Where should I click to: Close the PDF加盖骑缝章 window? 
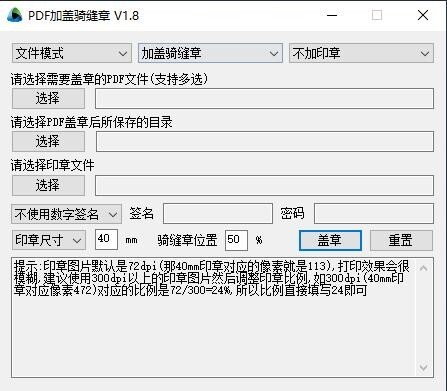pyautogui.click(x=423, y=15)
